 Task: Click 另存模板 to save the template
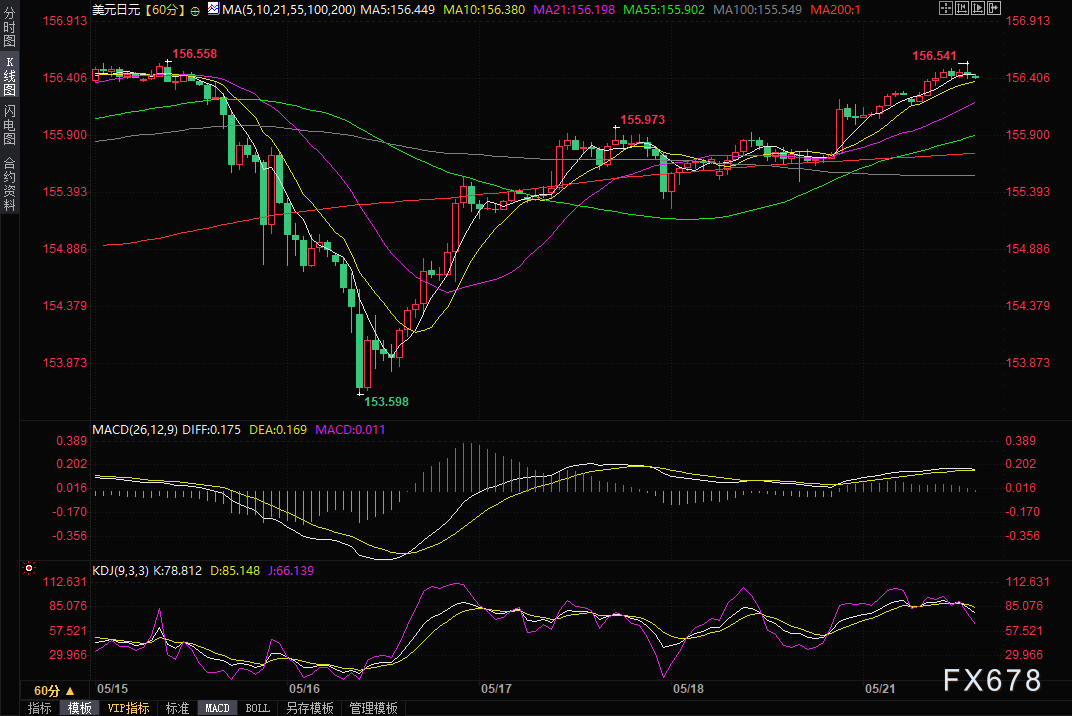(x=310, y=708)
